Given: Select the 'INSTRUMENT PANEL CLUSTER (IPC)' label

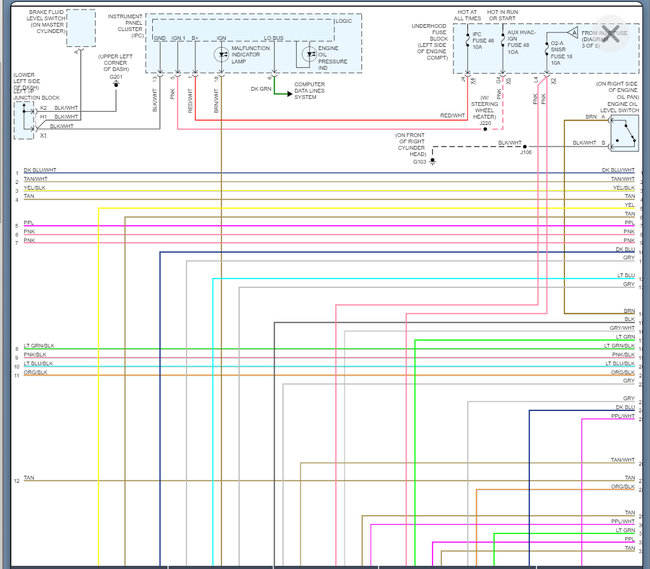Looking at the screenshot, I should pyautogui.click(x=125, y=26).
